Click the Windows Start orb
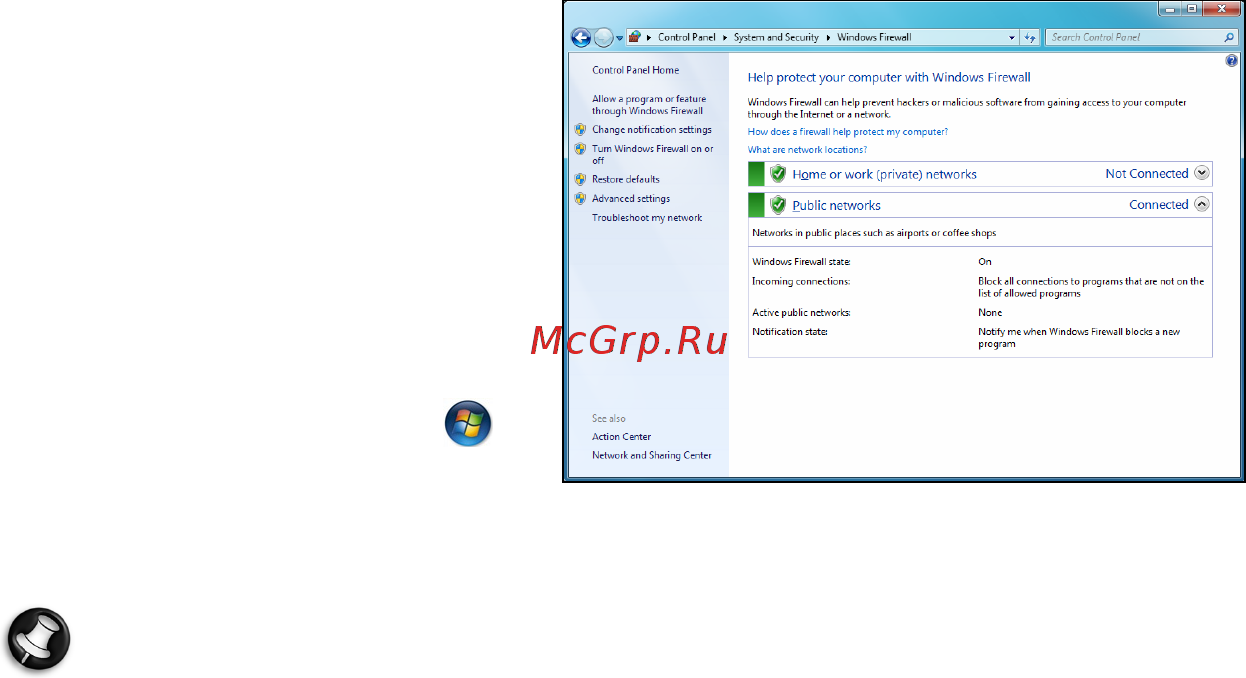This screenshot has height=678, width=1246. click(468, 424)
